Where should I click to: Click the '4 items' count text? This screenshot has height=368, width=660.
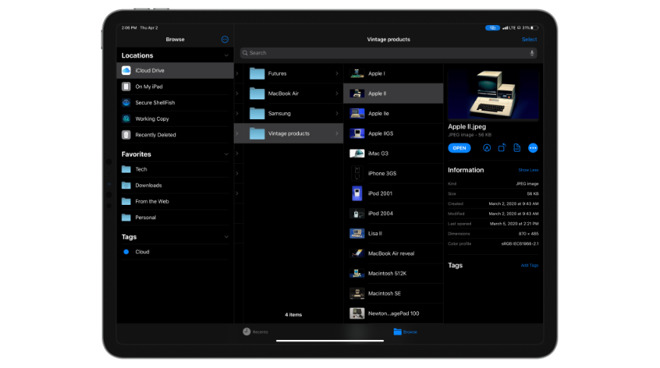coord(293,315)
